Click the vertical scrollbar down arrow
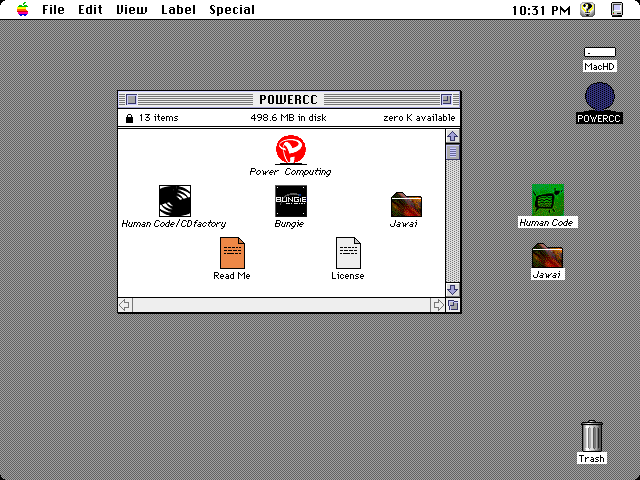The height and width of the screenshot is (480, 640). (453, 290)
